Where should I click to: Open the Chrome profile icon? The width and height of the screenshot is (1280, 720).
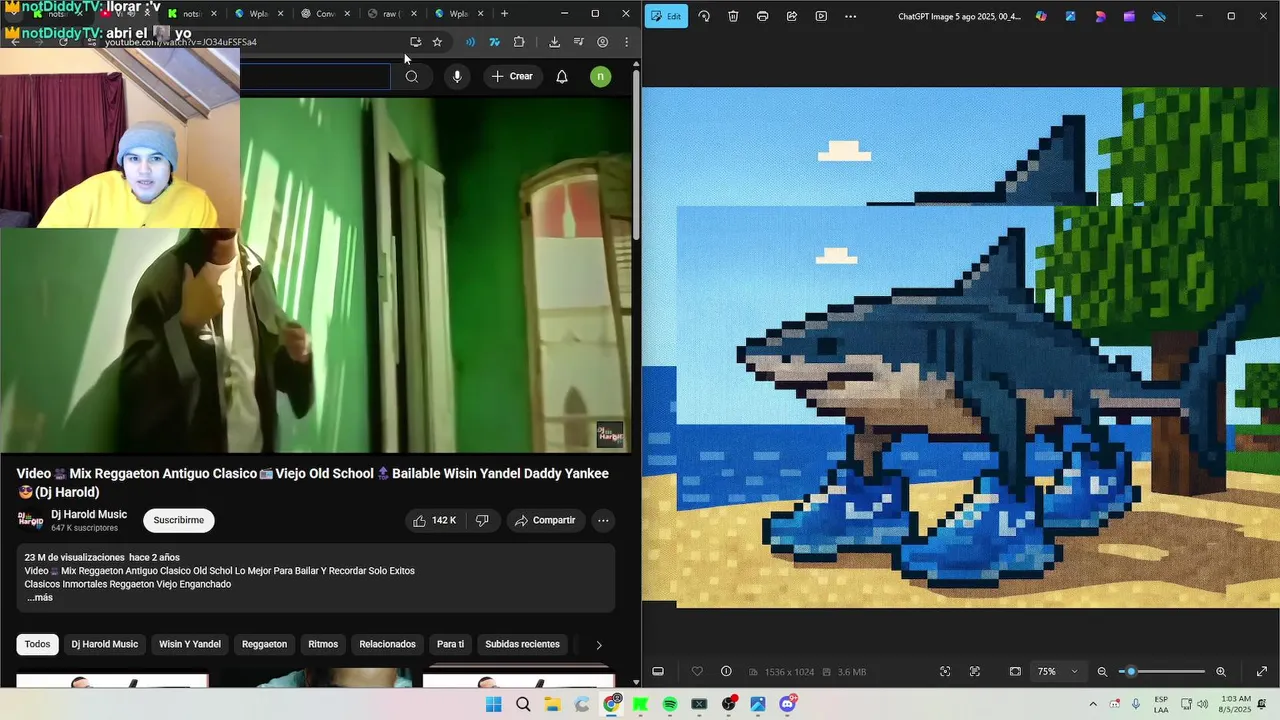coord(602,42)
